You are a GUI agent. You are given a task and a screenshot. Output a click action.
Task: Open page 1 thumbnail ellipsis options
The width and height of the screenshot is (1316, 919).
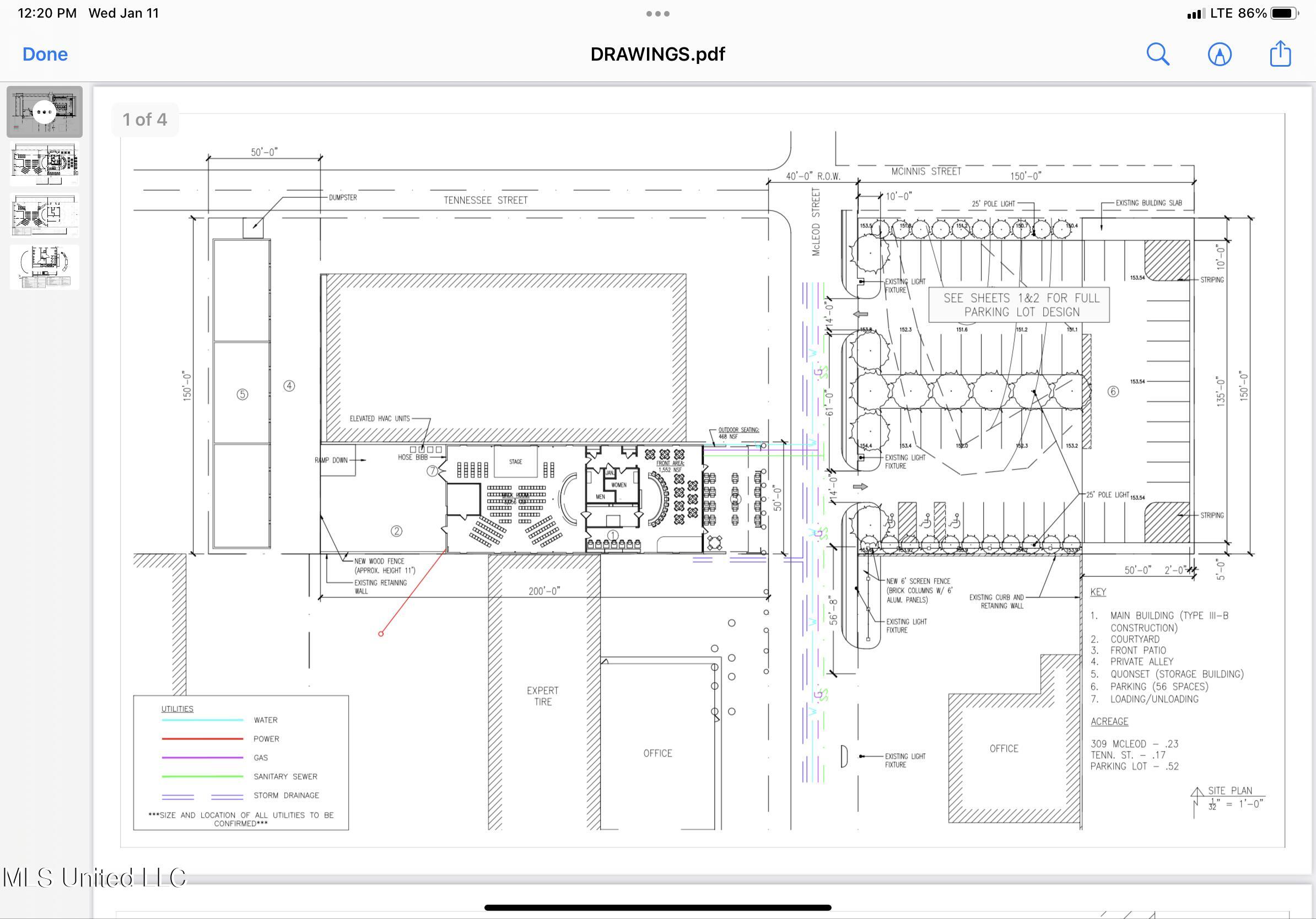pyautogui.click(x=44, y=112)
